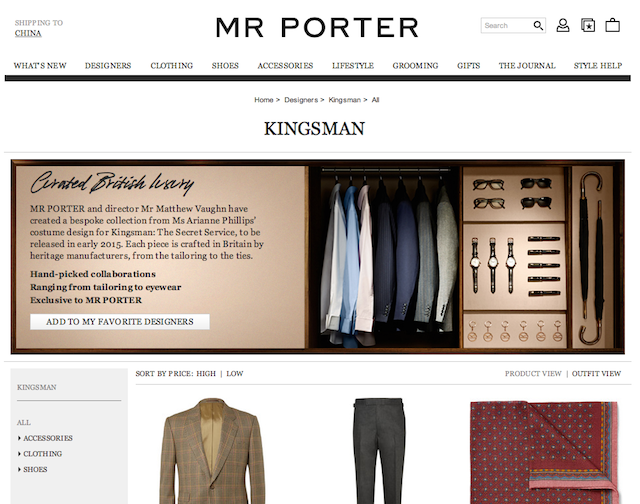Switch to Product View
Image resolution: width=640 pixels, height=504 pixels.
(x=533, y=373)
